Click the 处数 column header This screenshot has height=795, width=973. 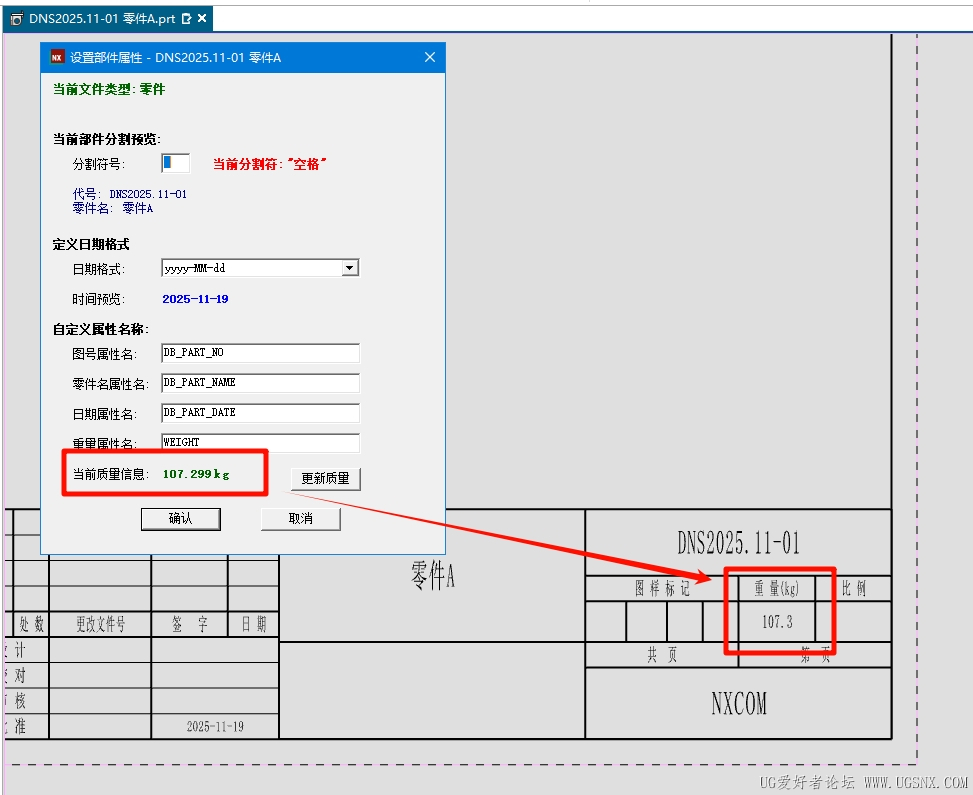click(31, 624)
